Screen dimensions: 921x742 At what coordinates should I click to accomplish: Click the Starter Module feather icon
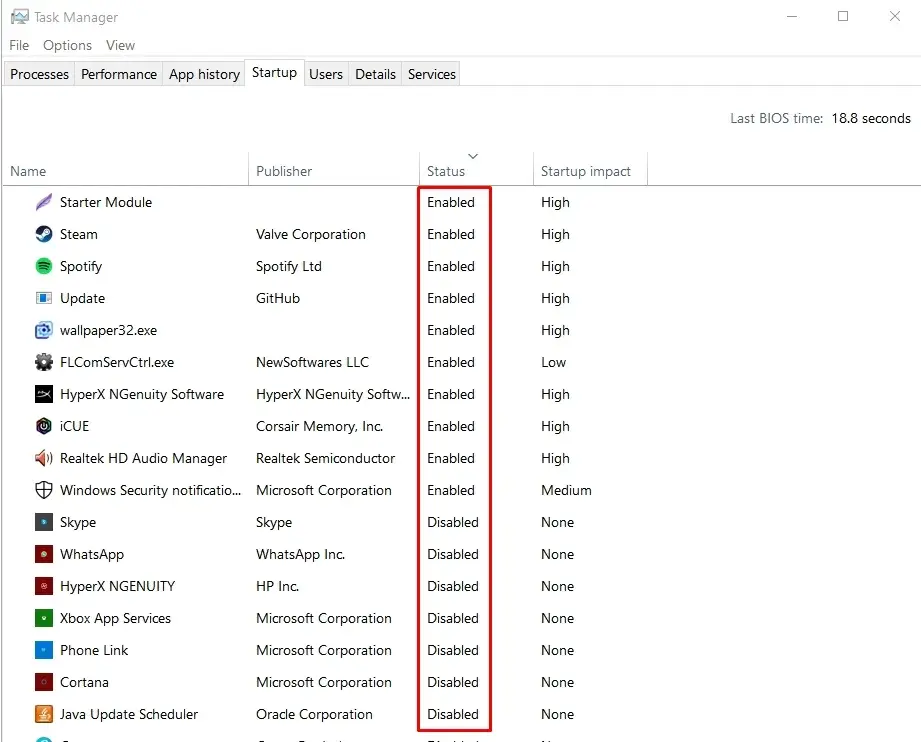tap(43, 202)
